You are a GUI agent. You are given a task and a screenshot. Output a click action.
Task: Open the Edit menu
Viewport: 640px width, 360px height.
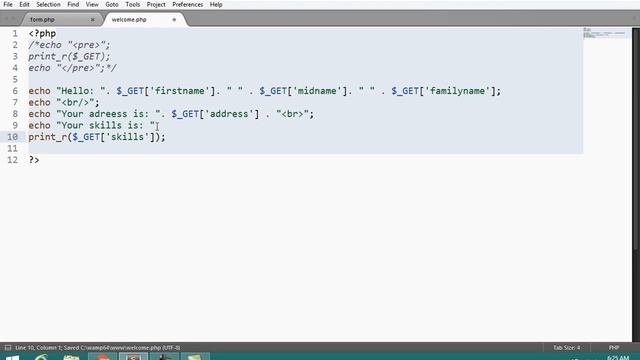pos(24,4)
